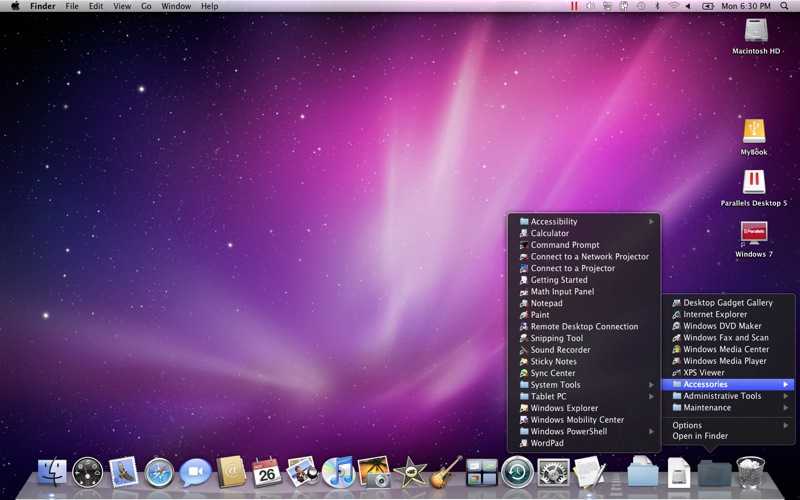Launch iPhoto from the Dock
Screen dimensions: 800x500
374,472
